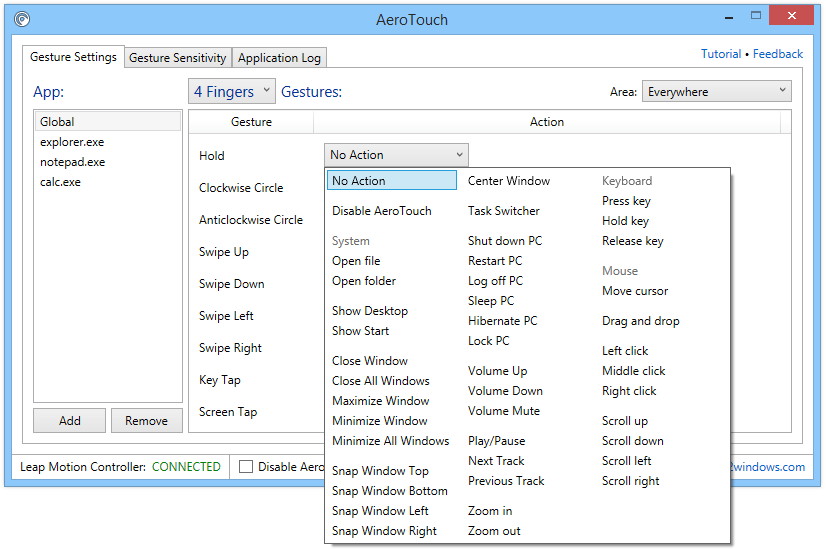Select calc.exe in the app list
This screenshot has height=549, width=826.
click(x=108, y=182)
